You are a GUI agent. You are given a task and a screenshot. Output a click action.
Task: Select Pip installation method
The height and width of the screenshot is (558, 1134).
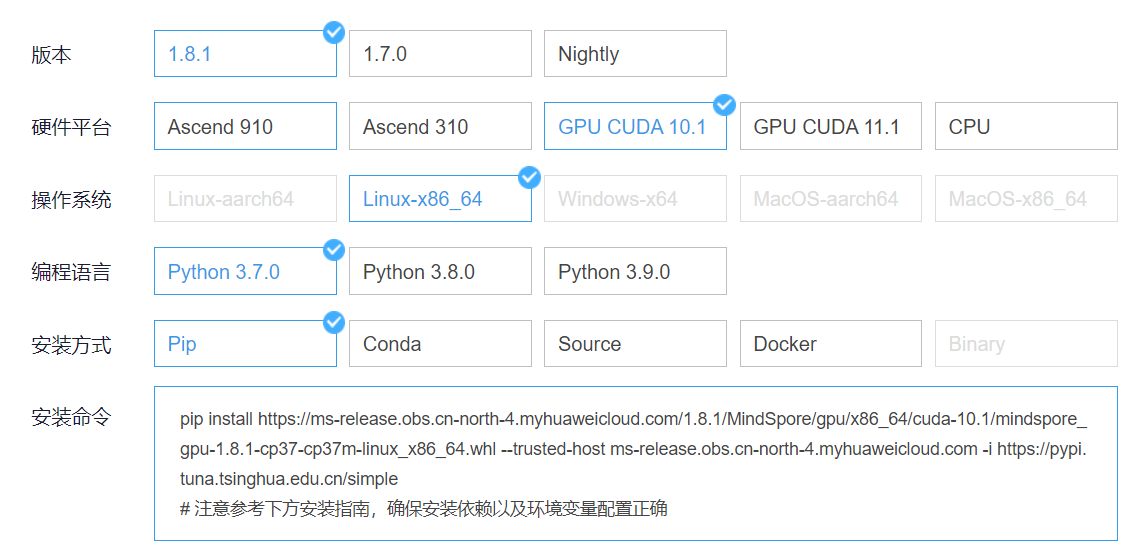(x=245, y=344)
